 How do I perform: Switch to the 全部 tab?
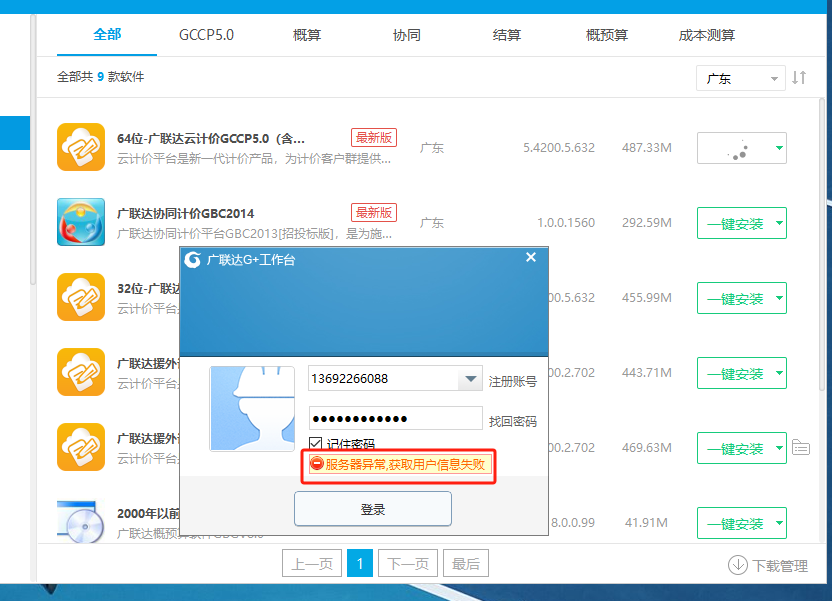(x=107, y=34)
